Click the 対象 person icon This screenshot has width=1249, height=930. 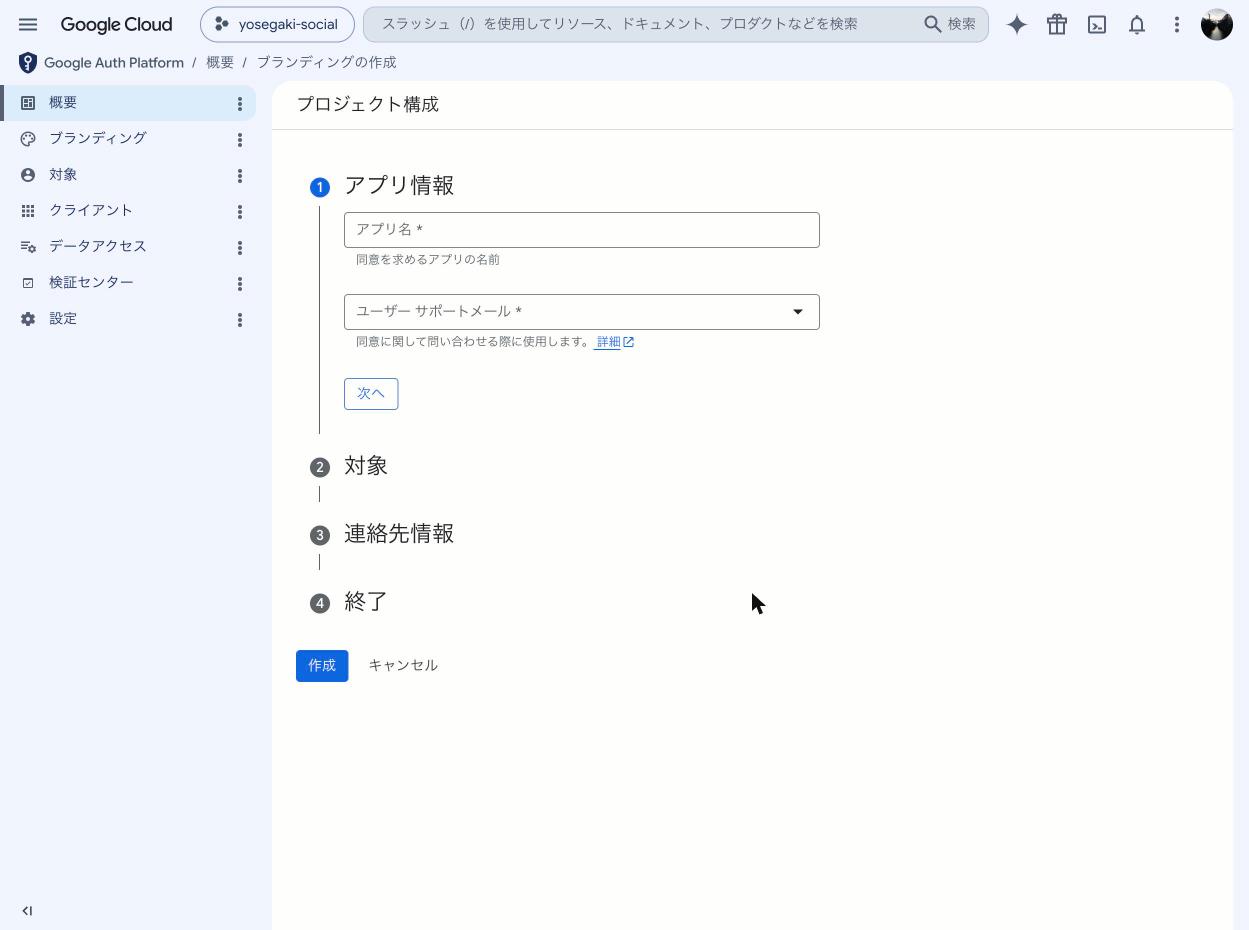click(28, 175)
